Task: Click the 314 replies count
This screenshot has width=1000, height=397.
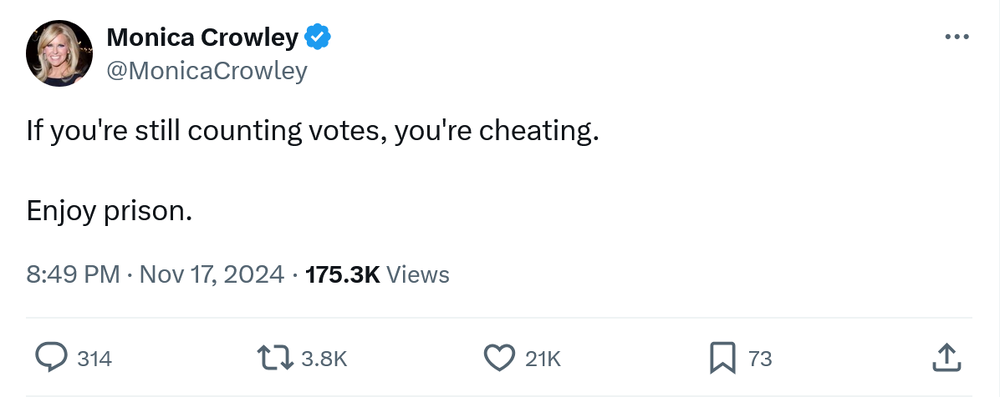Action: point(94,359)
